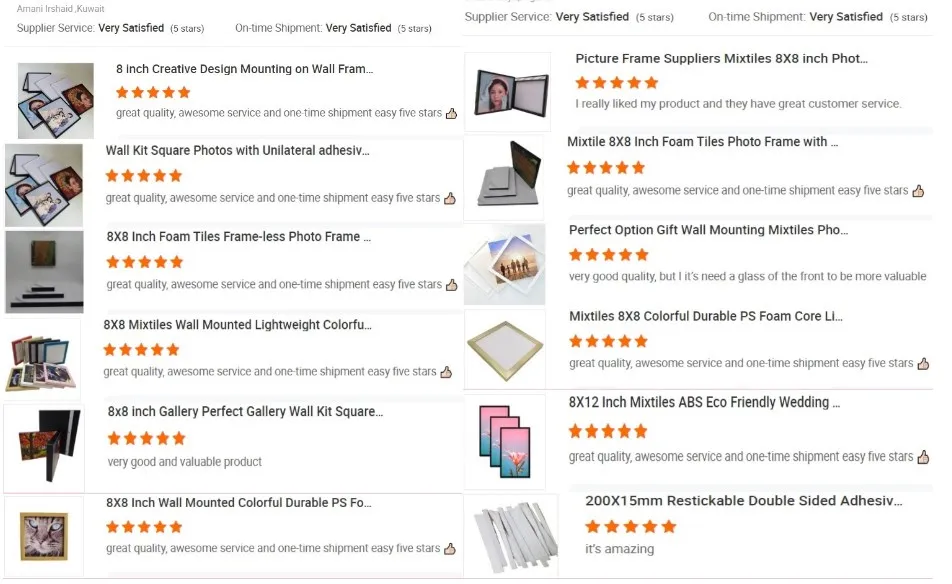Viewport: 952px width, 584px height.
Task: Like the 8X8 Mixtiles Wall Mounted Lightweight review
Action: 446,372
